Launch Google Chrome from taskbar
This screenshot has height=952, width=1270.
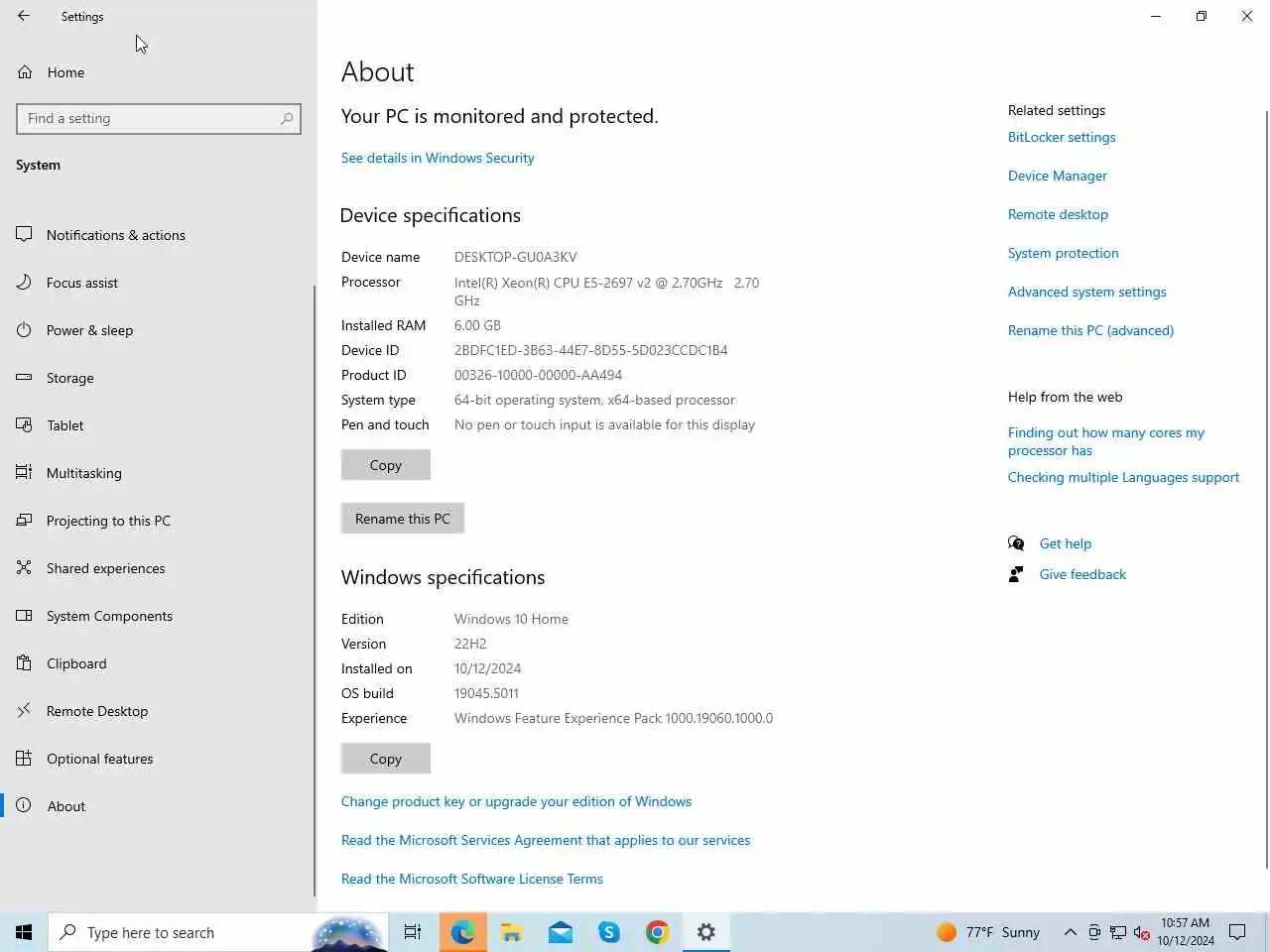(657, 932)
